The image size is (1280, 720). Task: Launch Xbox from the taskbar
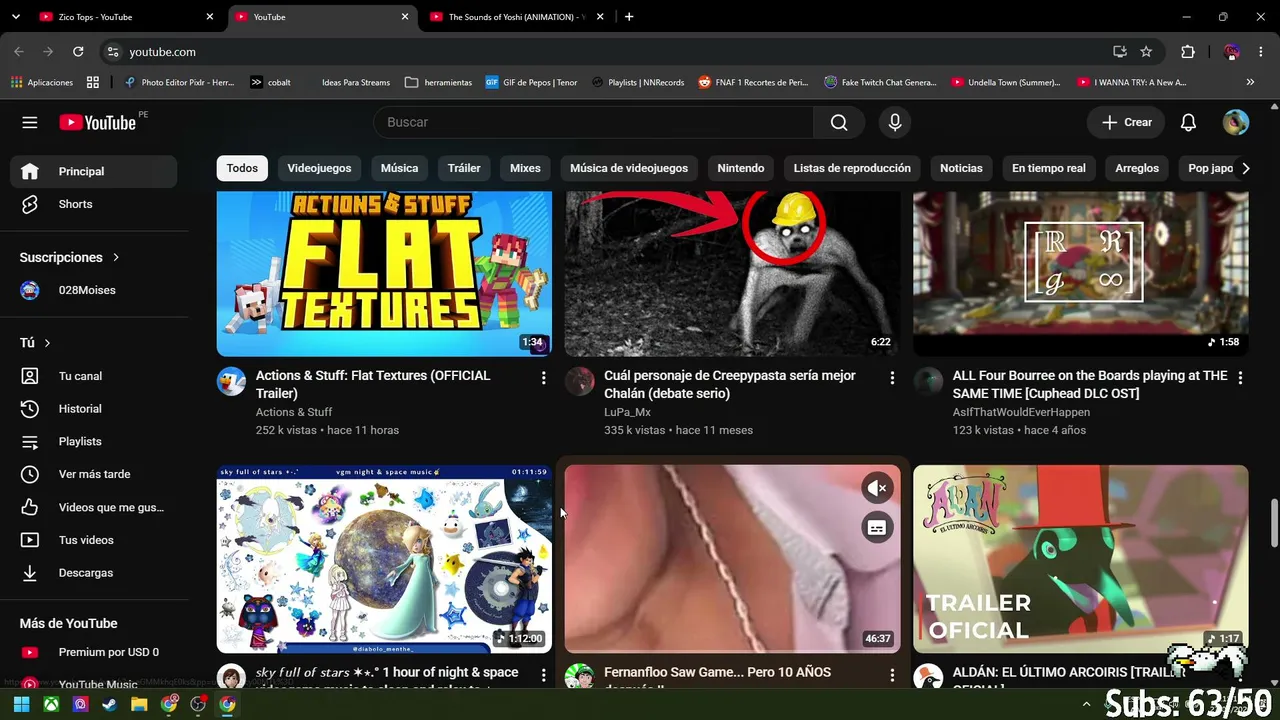coord(51,704)
